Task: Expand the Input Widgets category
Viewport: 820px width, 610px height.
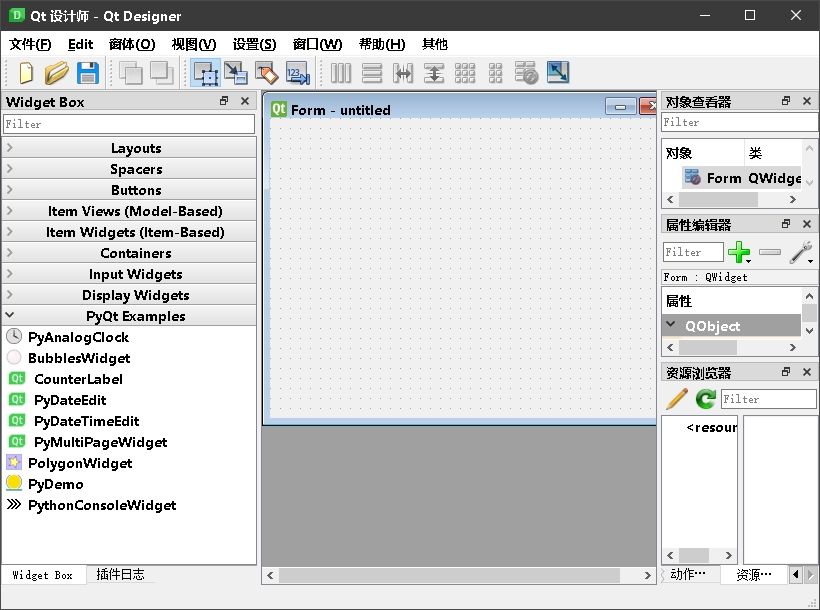Action: pos(129,274)
